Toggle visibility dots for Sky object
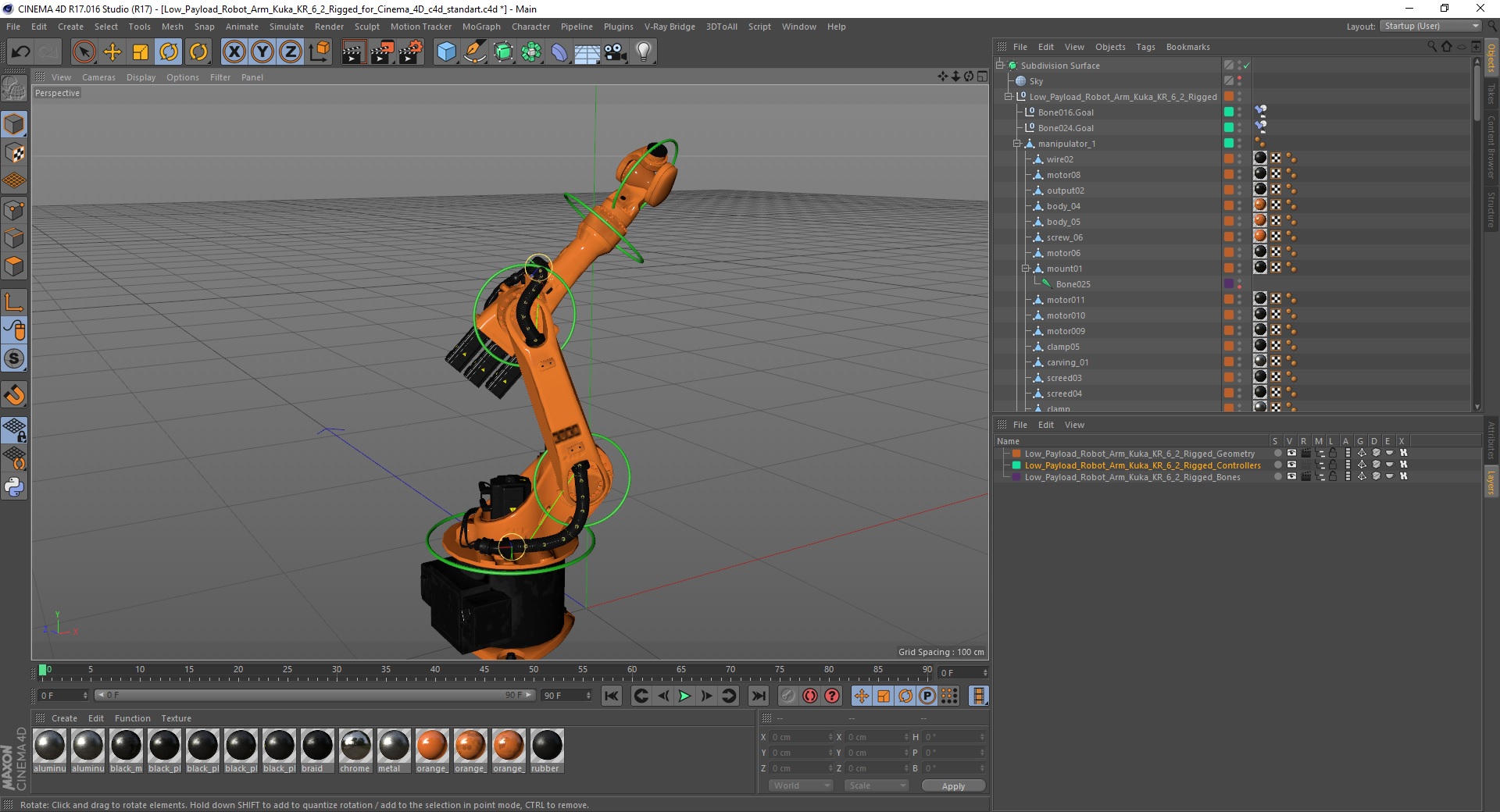 [1240, 81]
